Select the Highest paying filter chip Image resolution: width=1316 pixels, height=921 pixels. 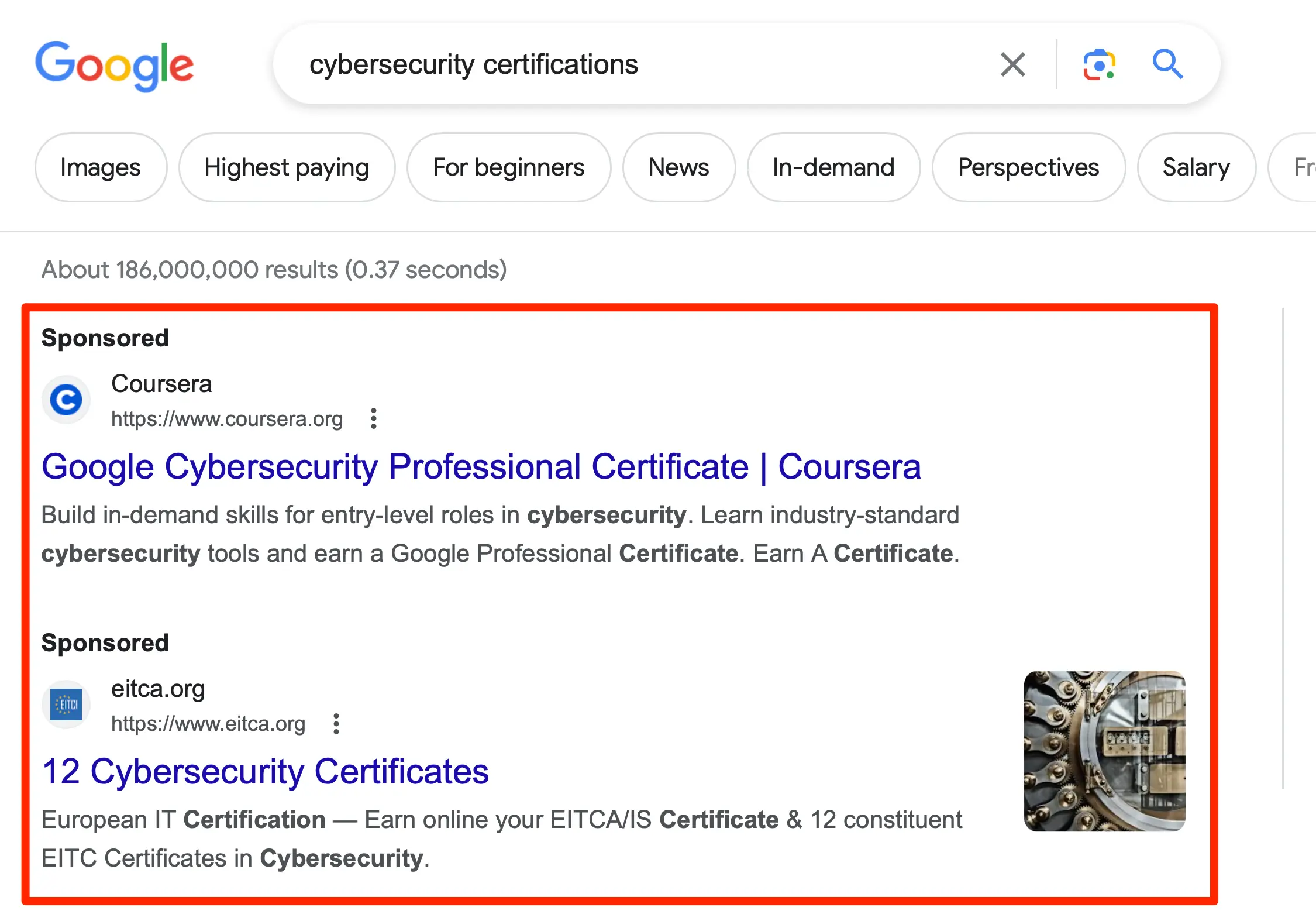tap(287, 167)
